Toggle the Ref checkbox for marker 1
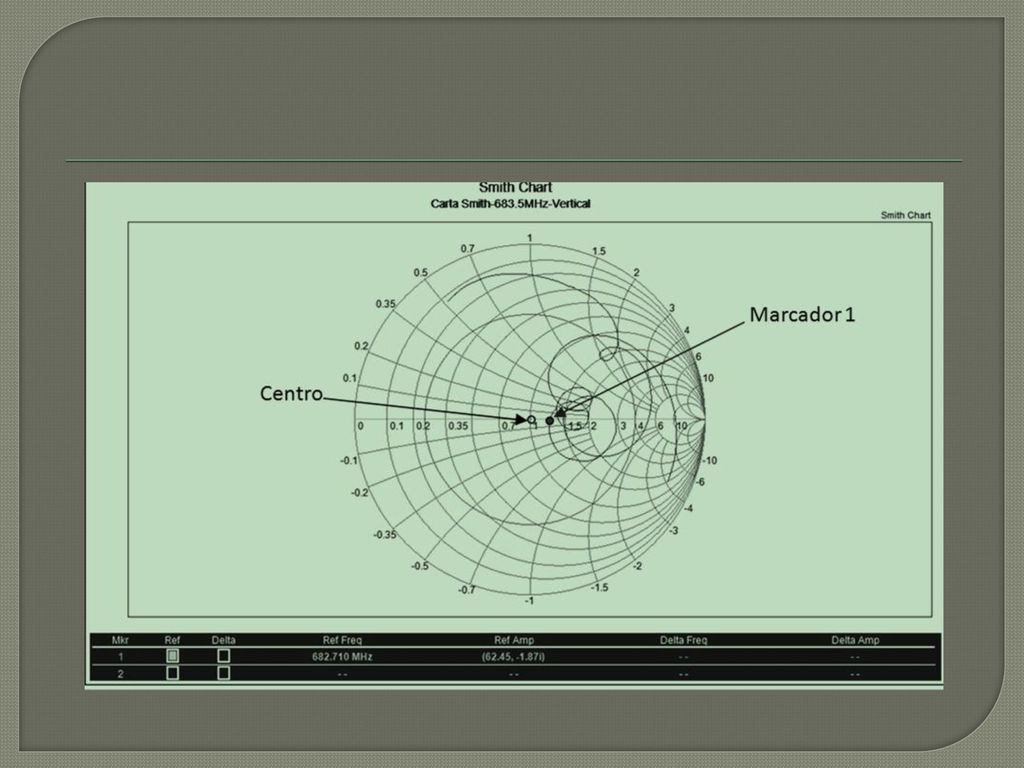Viewport: 1024px width, 768px height. (x=172, y=656)
